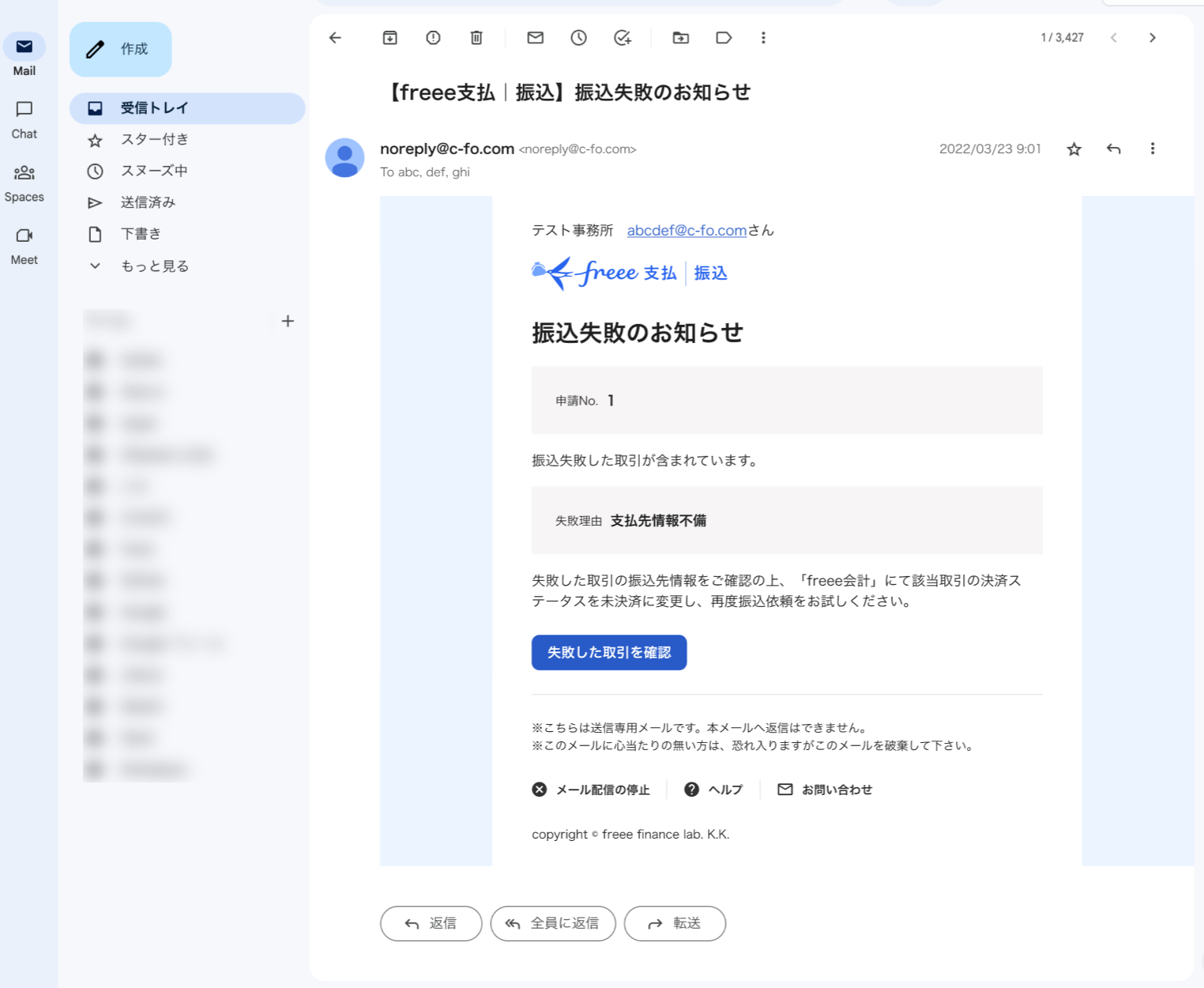Viewport: 1204px width, 988px height.
Task: Go back to inbox with the back arrow
Action: (x=335, y=37)
